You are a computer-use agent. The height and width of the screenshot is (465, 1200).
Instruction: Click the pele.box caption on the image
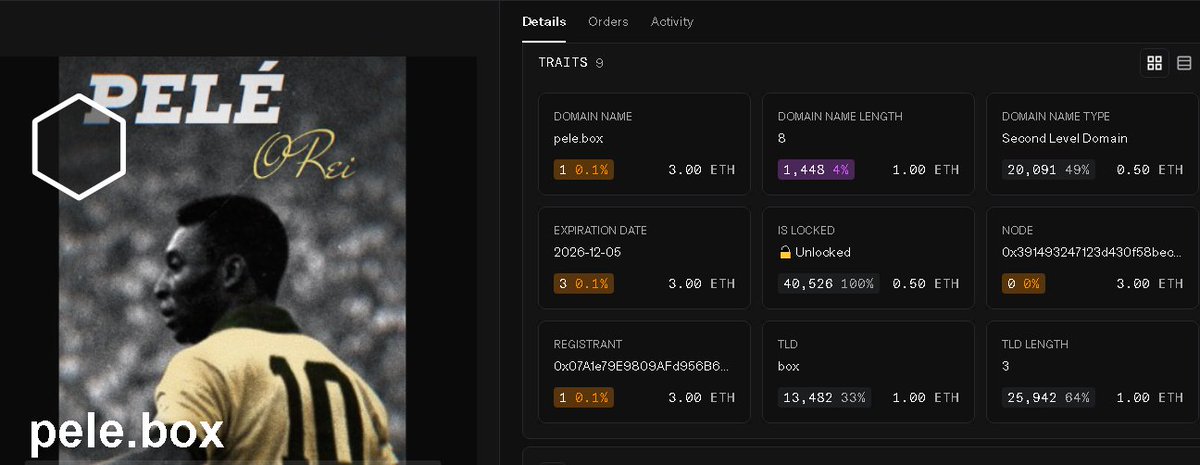click(126, 432)
